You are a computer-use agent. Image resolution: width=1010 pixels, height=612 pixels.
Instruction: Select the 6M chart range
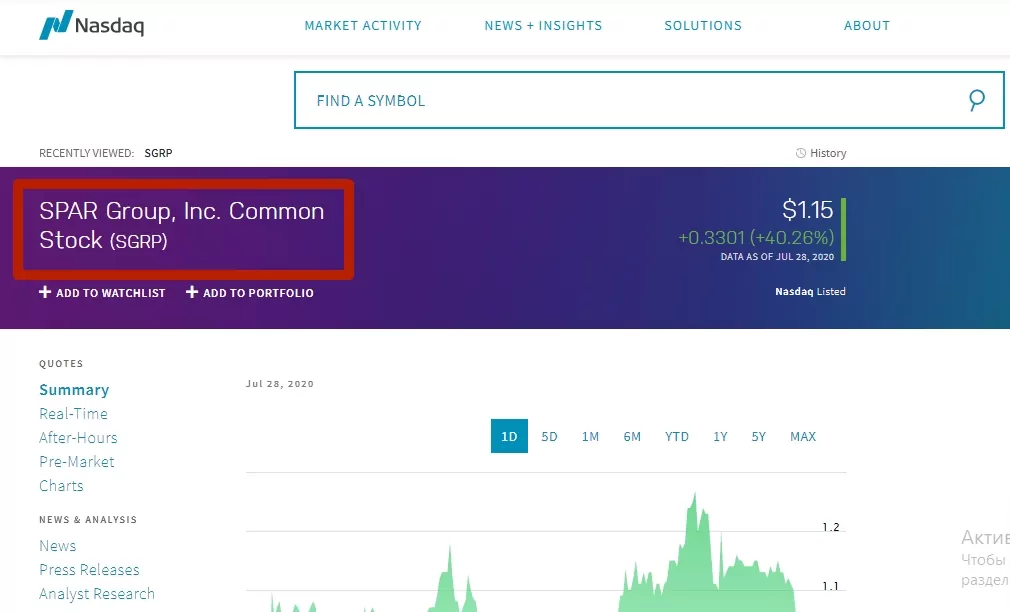[x=632, y=436]
